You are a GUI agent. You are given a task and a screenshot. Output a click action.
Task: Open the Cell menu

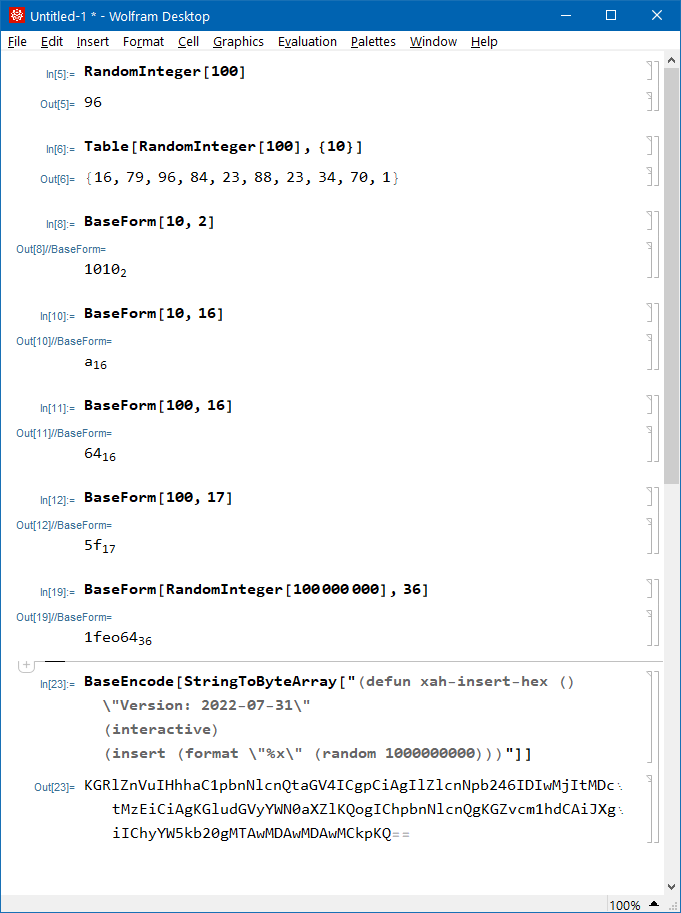click(x=189, y=42)
